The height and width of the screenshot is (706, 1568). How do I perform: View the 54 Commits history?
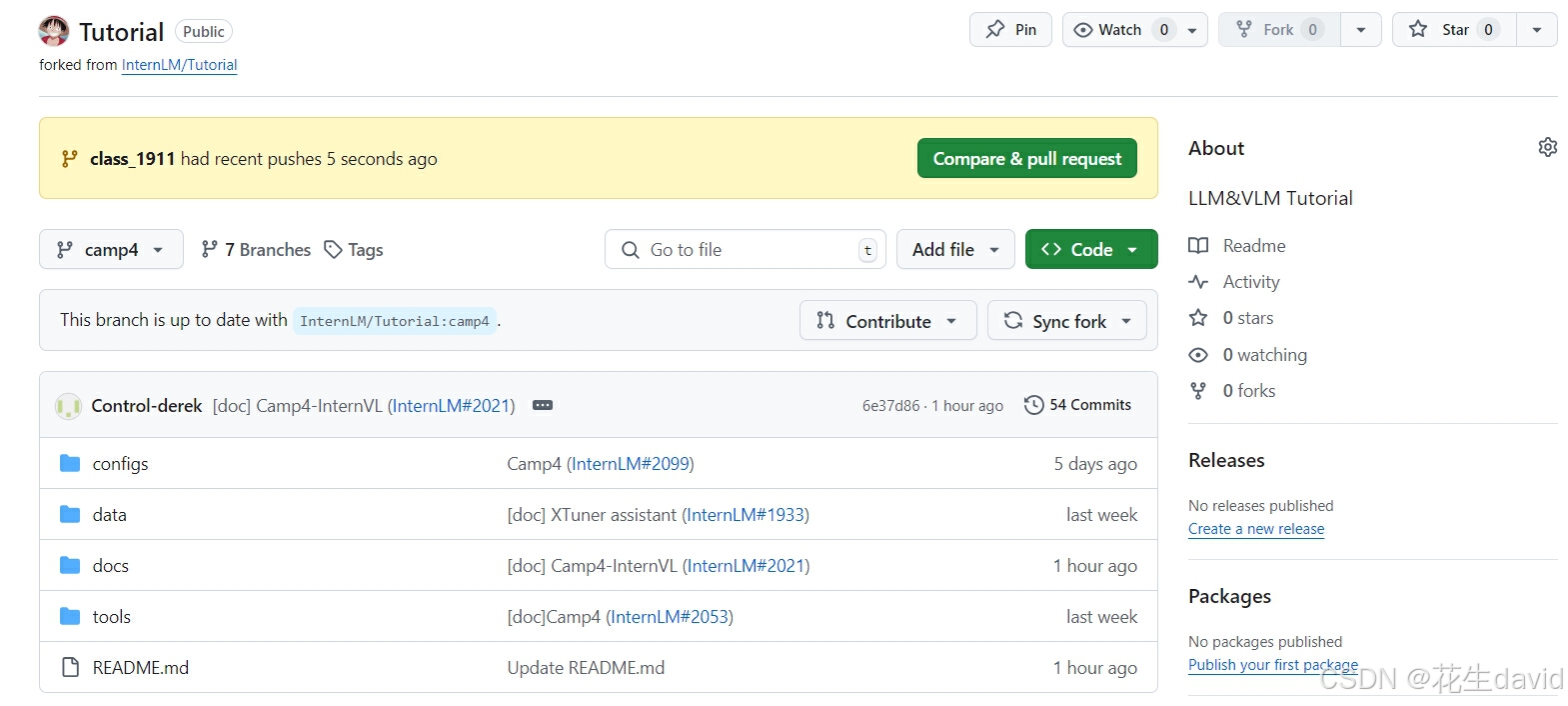[x=1078, y=405]
